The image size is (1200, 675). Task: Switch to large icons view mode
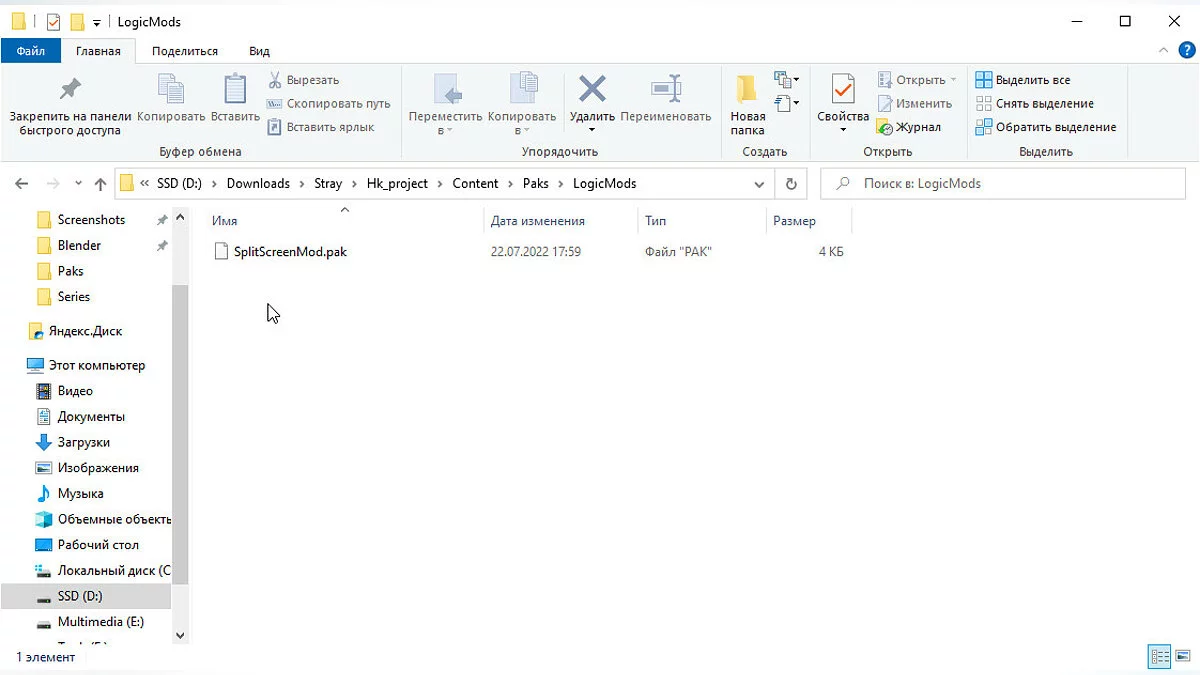click(x=1182, y=657)
